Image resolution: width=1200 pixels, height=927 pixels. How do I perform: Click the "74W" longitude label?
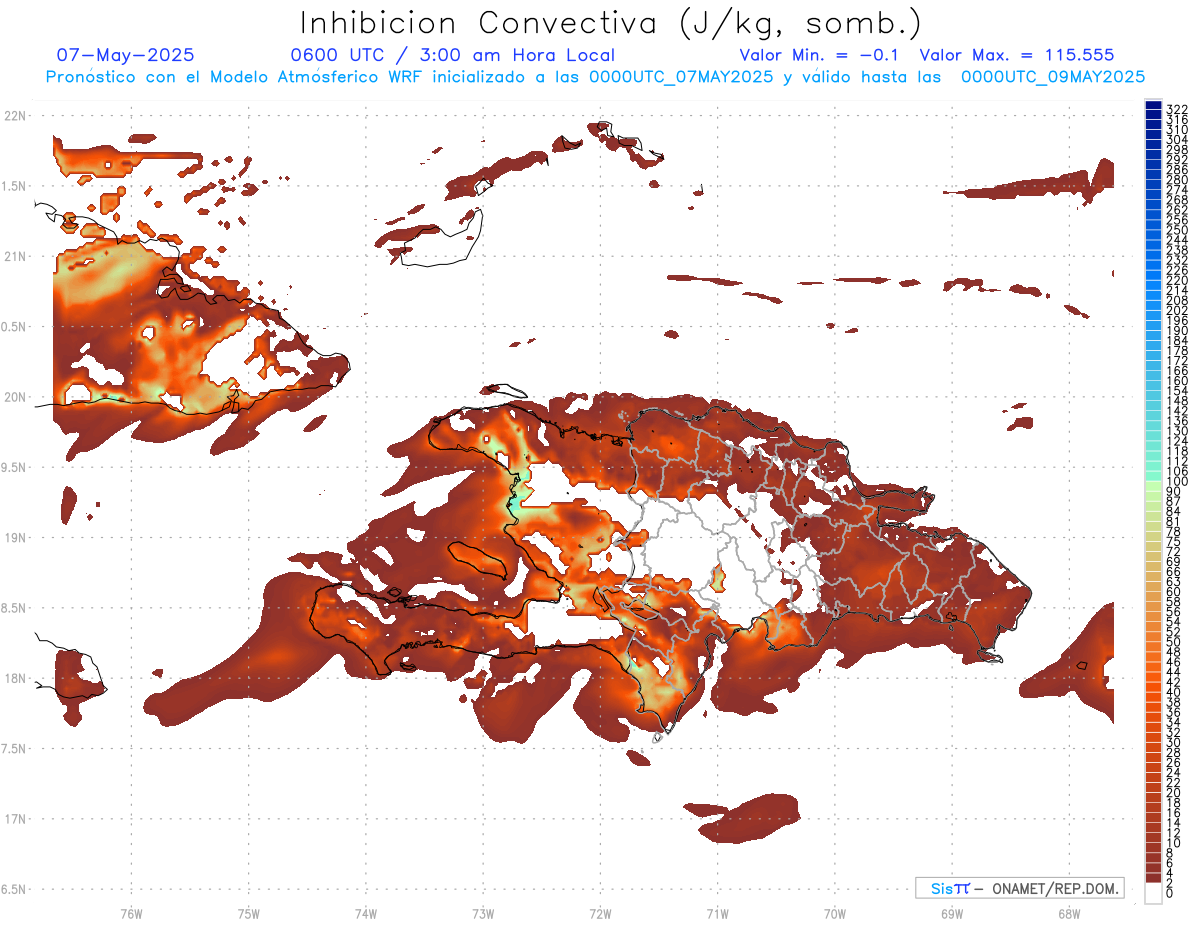click(x=366, y=913)
